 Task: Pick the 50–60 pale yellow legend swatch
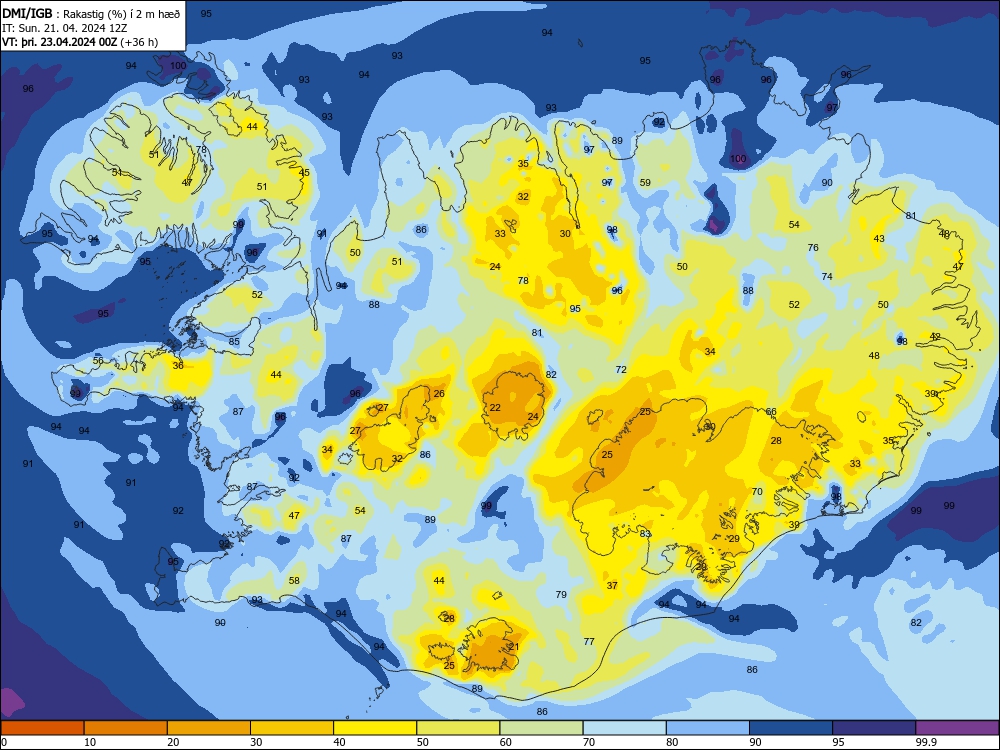pos(458,728)
